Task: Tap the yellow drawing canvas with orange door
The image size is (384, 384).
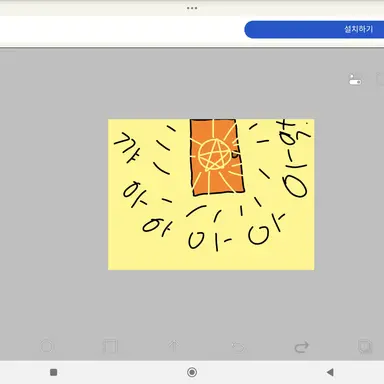Action: (x=211, y=194)
